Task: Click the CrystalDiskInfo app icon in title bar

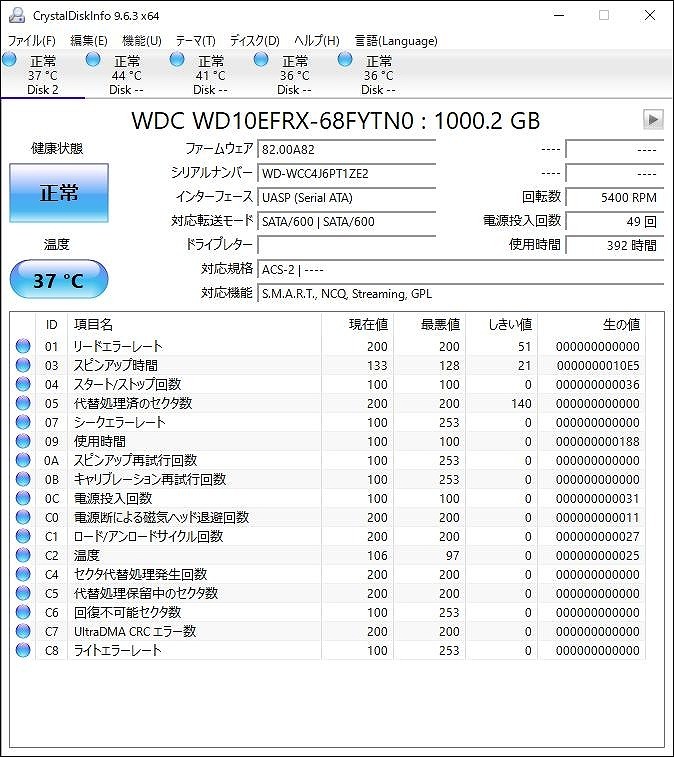Action: coord(16,15)
